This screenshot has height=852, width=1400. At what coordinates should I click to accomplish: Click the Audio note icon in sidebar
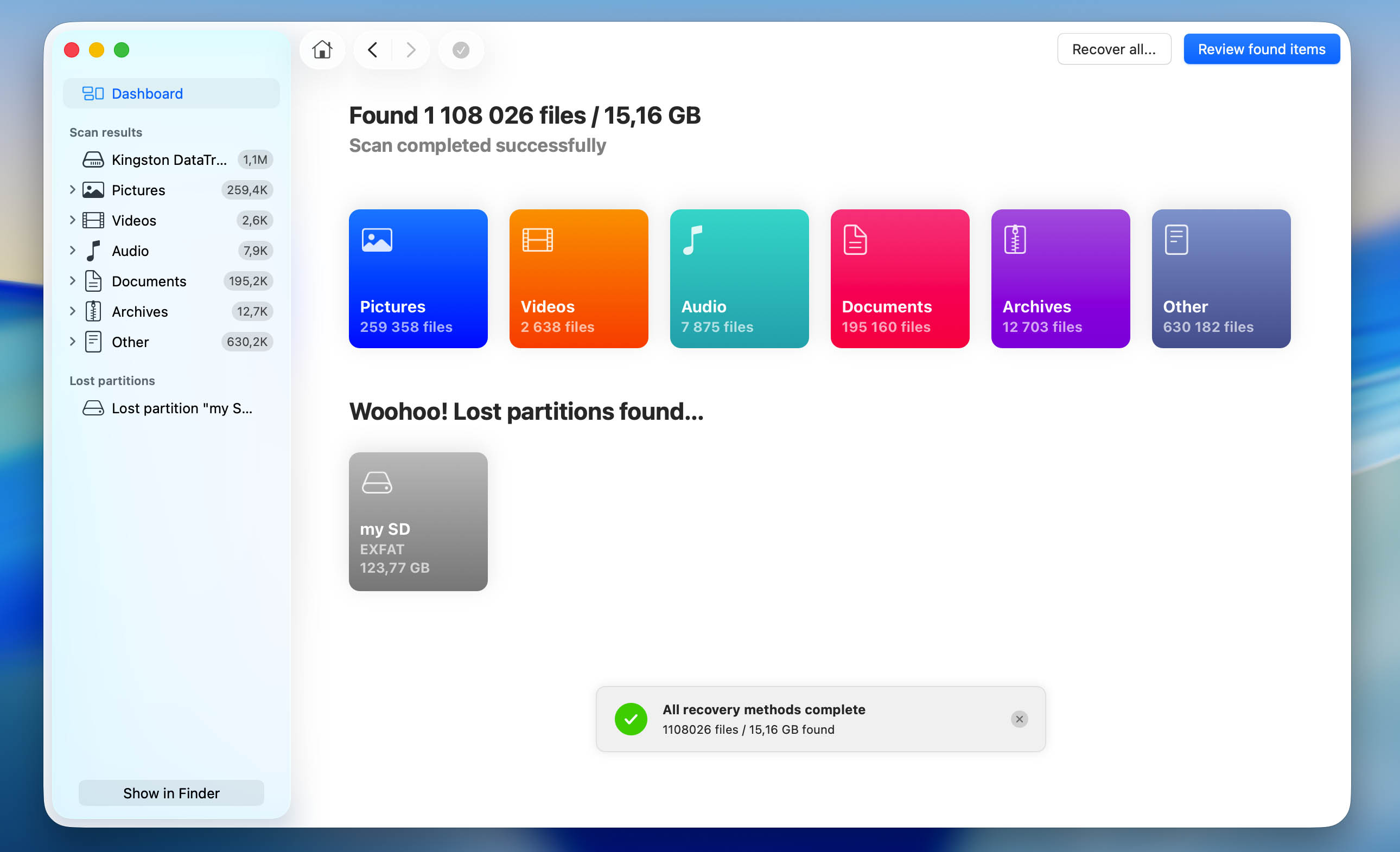[x=93, y=251]
